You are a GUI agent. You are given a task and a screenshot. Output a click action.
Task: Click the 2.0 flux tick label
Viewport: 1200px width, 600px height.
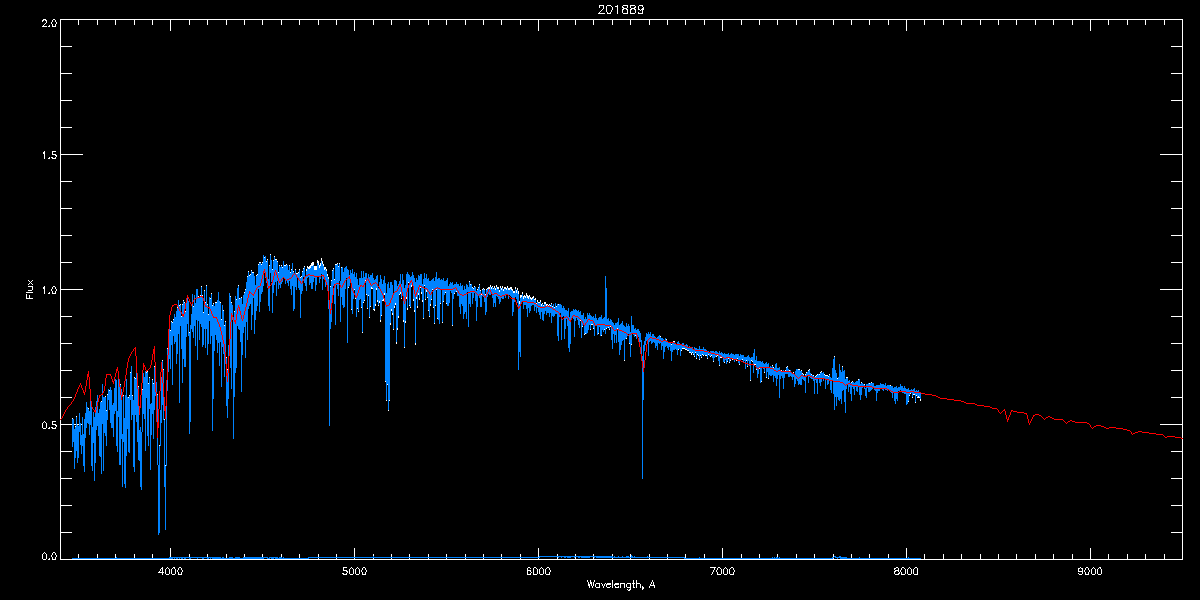pyautogui.click(x=48, y=22)
